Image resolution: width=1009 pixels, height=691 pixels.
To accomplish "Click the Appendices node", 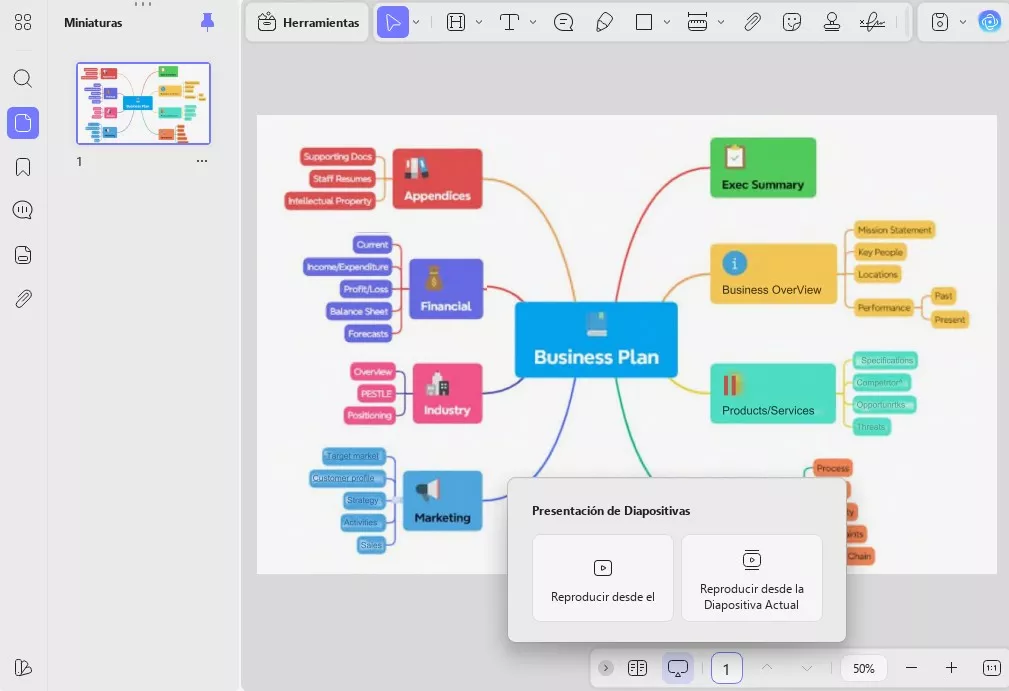I will tap(437, 178).
